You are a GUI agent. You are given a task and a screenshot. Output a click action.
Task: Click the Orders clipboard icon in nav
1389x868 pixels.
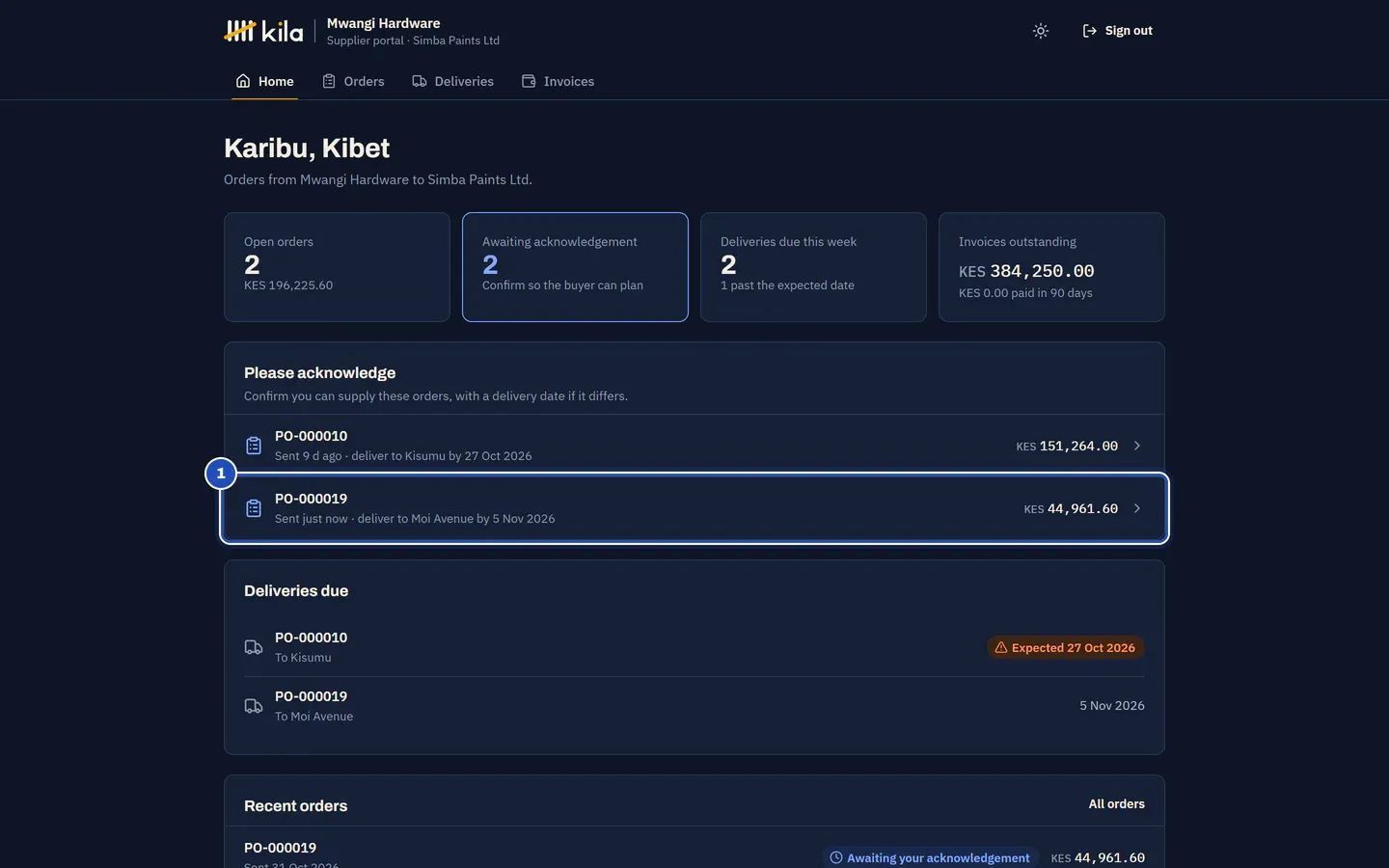329,81
